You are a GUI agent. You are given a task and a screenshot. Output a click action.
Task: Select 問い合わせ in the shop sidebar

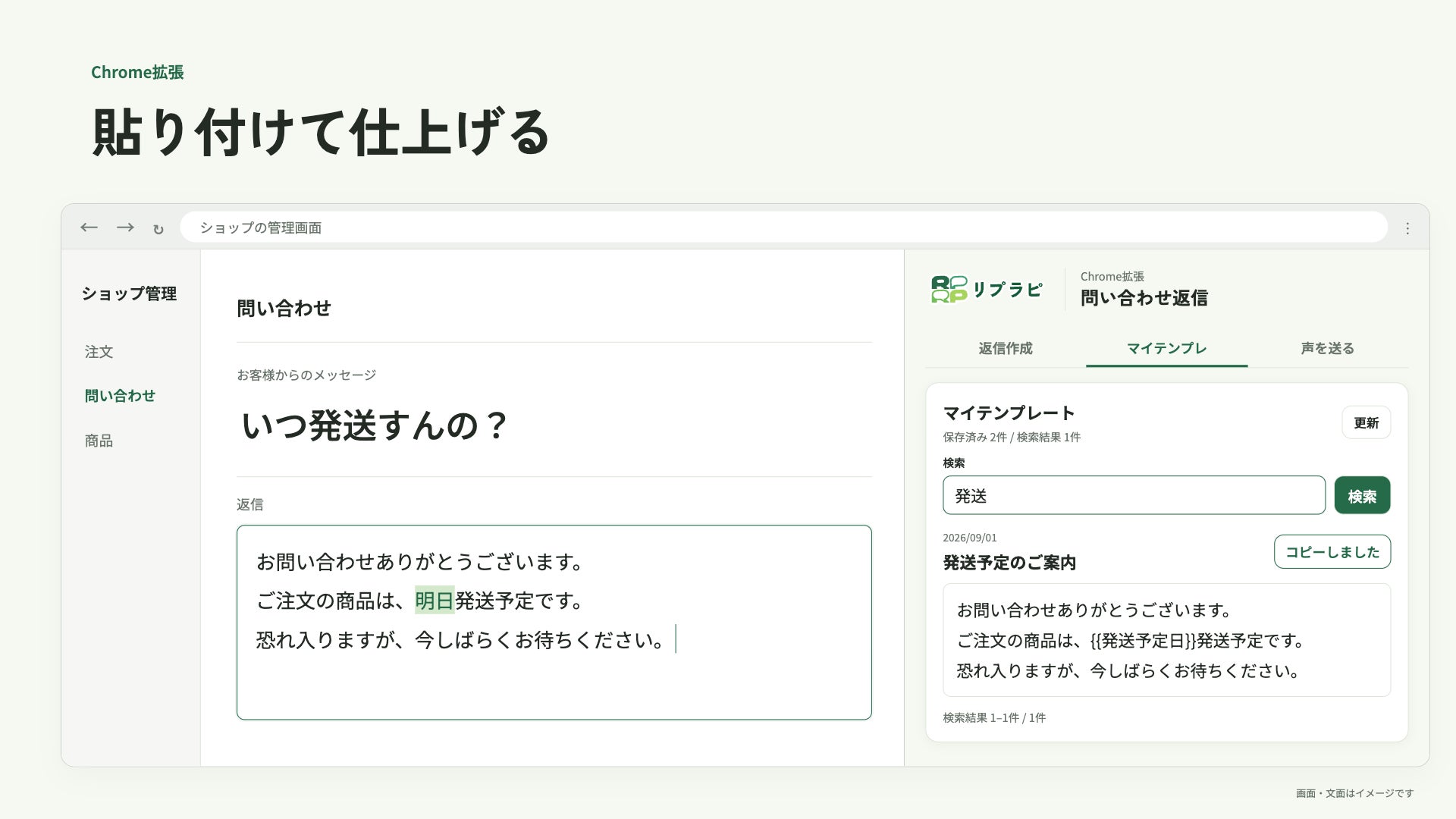click(x=120, y=395)
